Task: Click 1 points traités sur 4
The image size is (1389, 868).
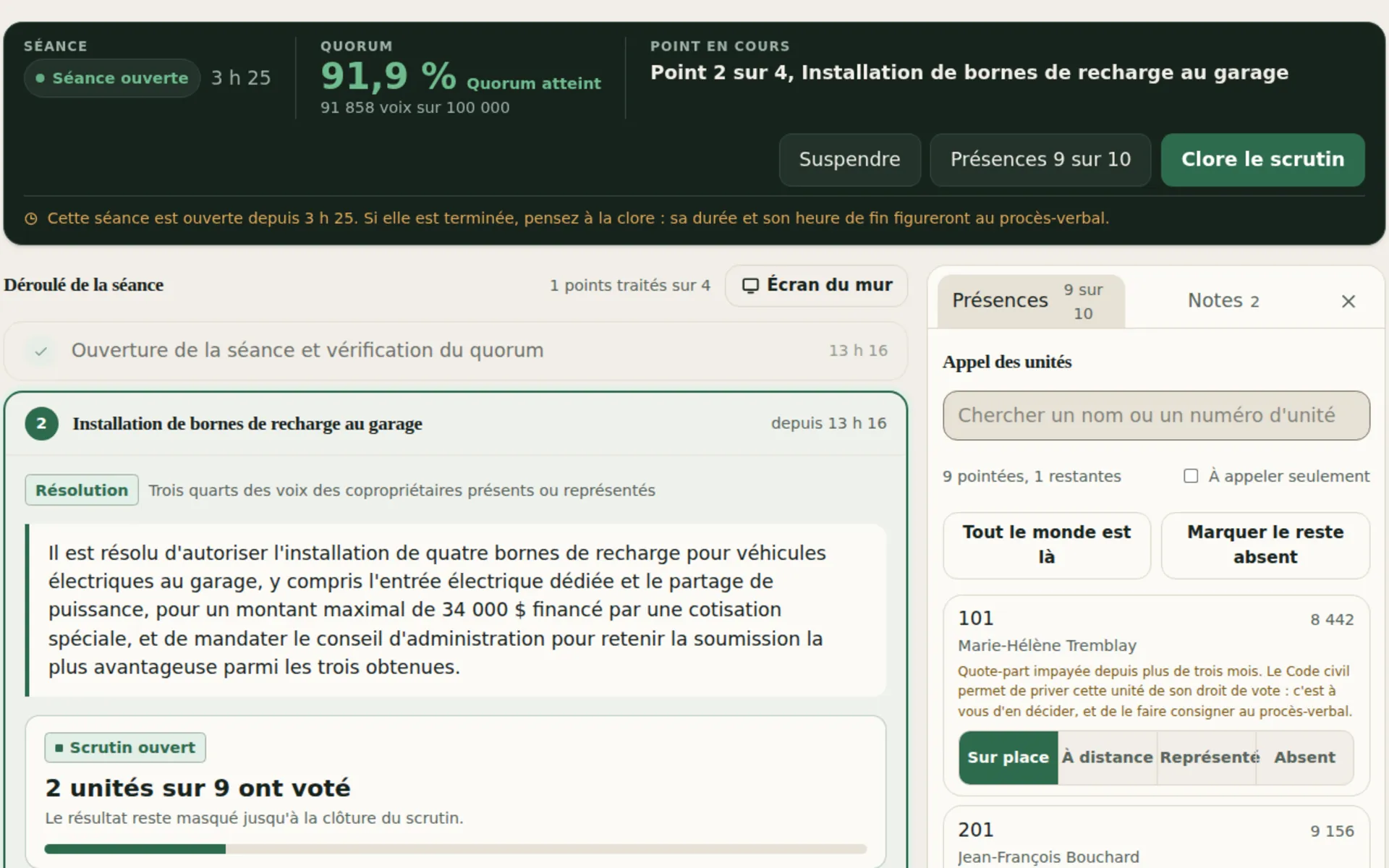Action: point(630,286)
